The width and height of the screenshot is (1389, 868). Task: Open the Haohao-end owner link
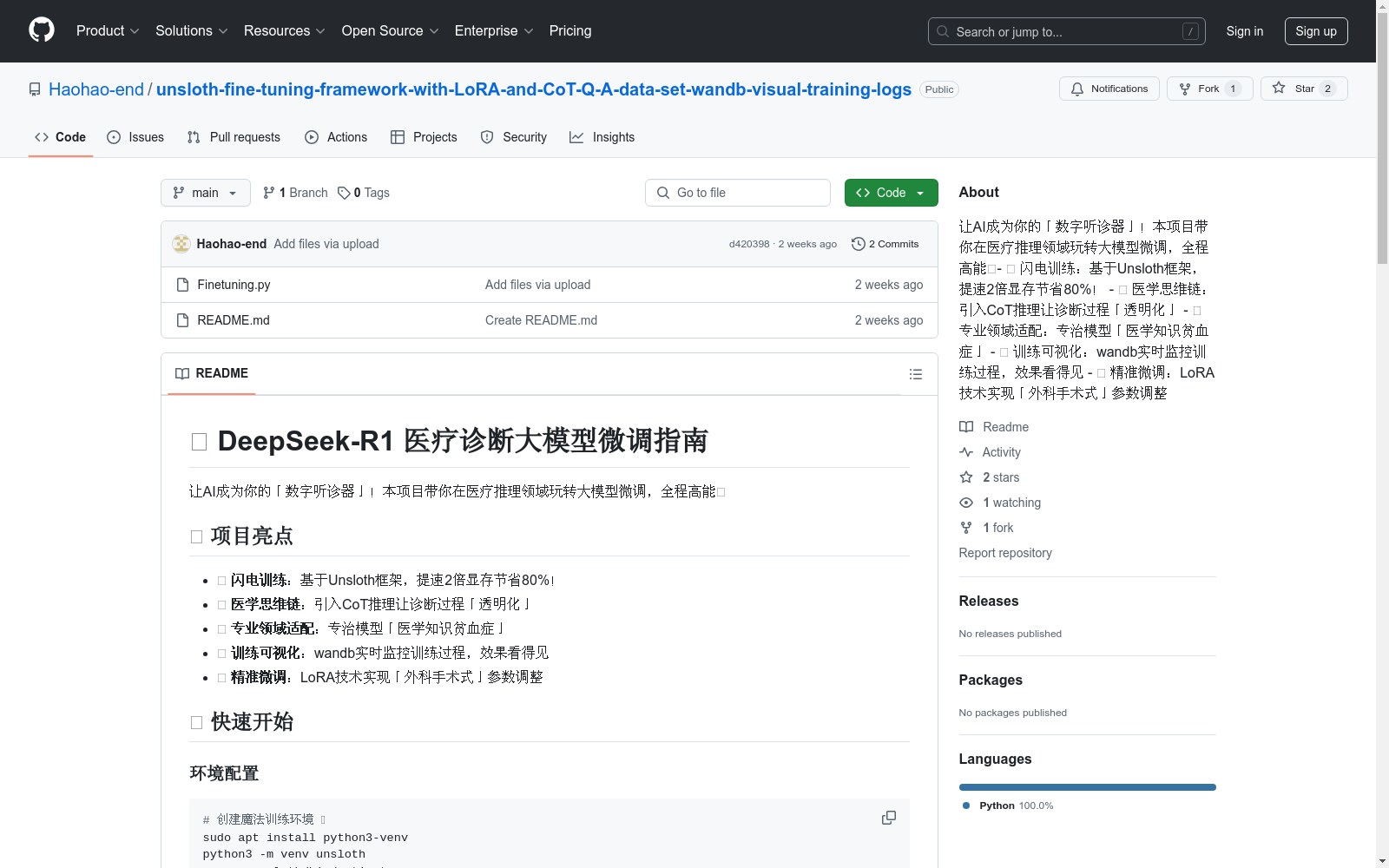pyautogui.click(x=96, y=89)
